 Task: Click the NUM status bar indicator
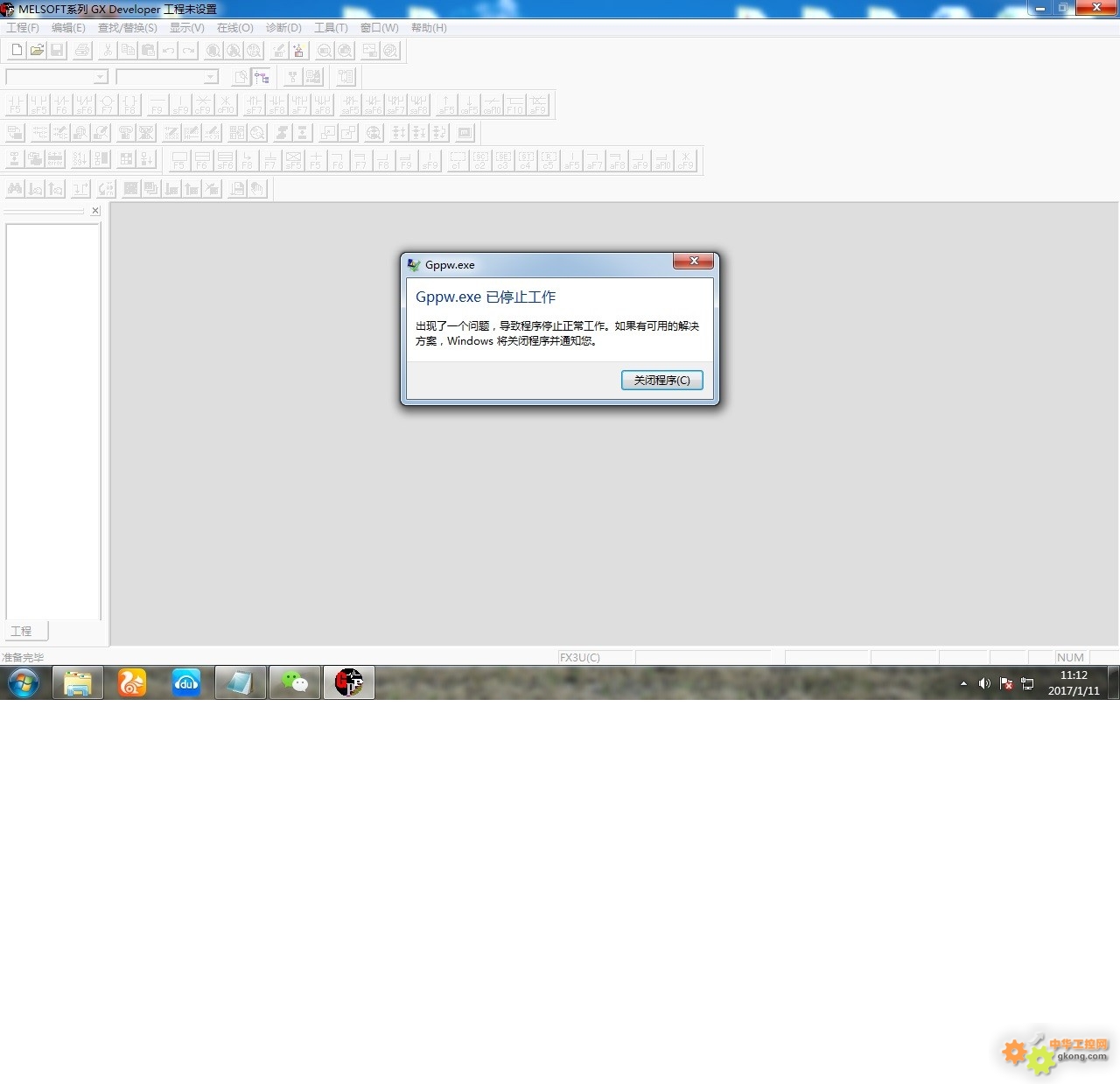pyautogui.click(x=1070, y=658)
